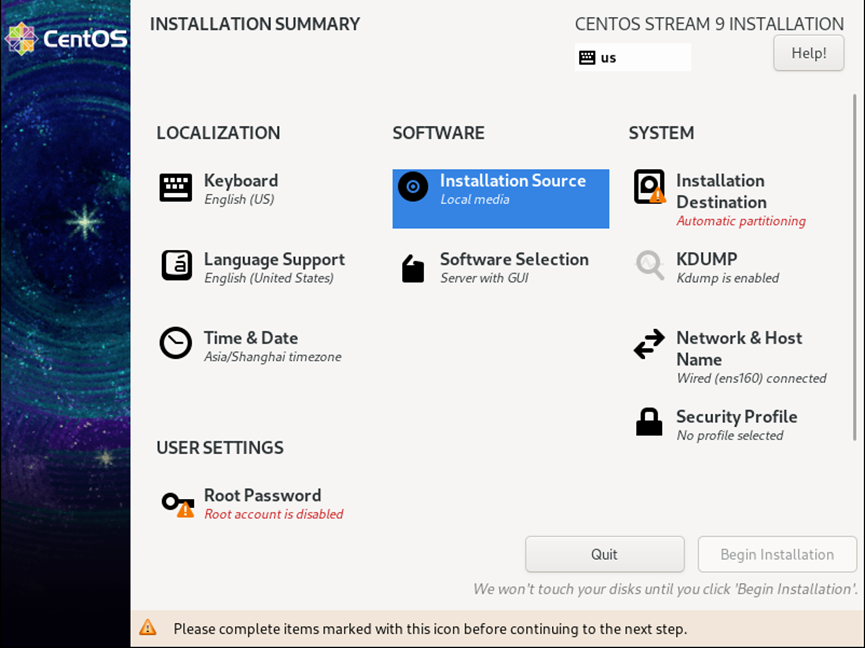Click the warning triangle in the bottom notification bar
Image resolution: width=865 pixels, height=648 pixels.
pos(147,628)
